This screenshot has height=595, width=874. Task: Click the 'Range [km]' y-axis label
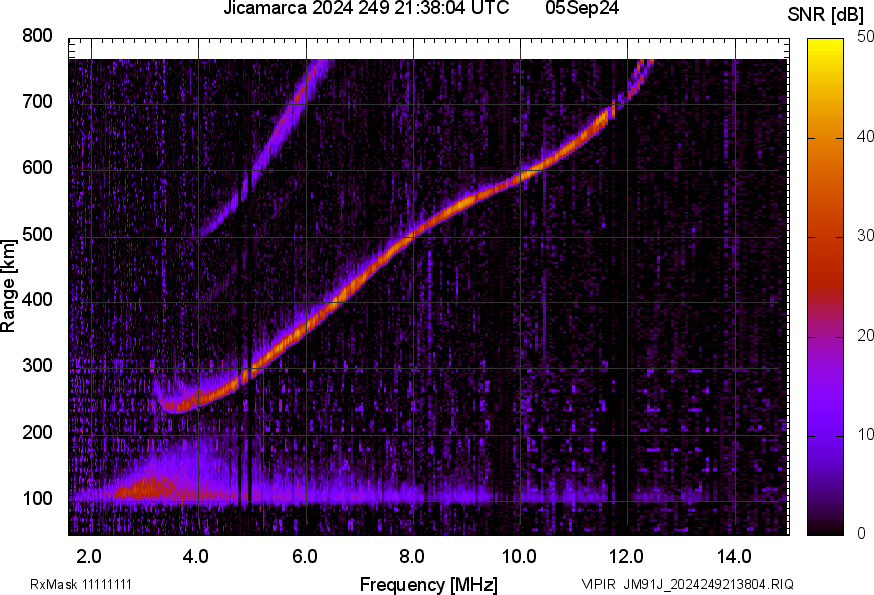click(8, 286)
